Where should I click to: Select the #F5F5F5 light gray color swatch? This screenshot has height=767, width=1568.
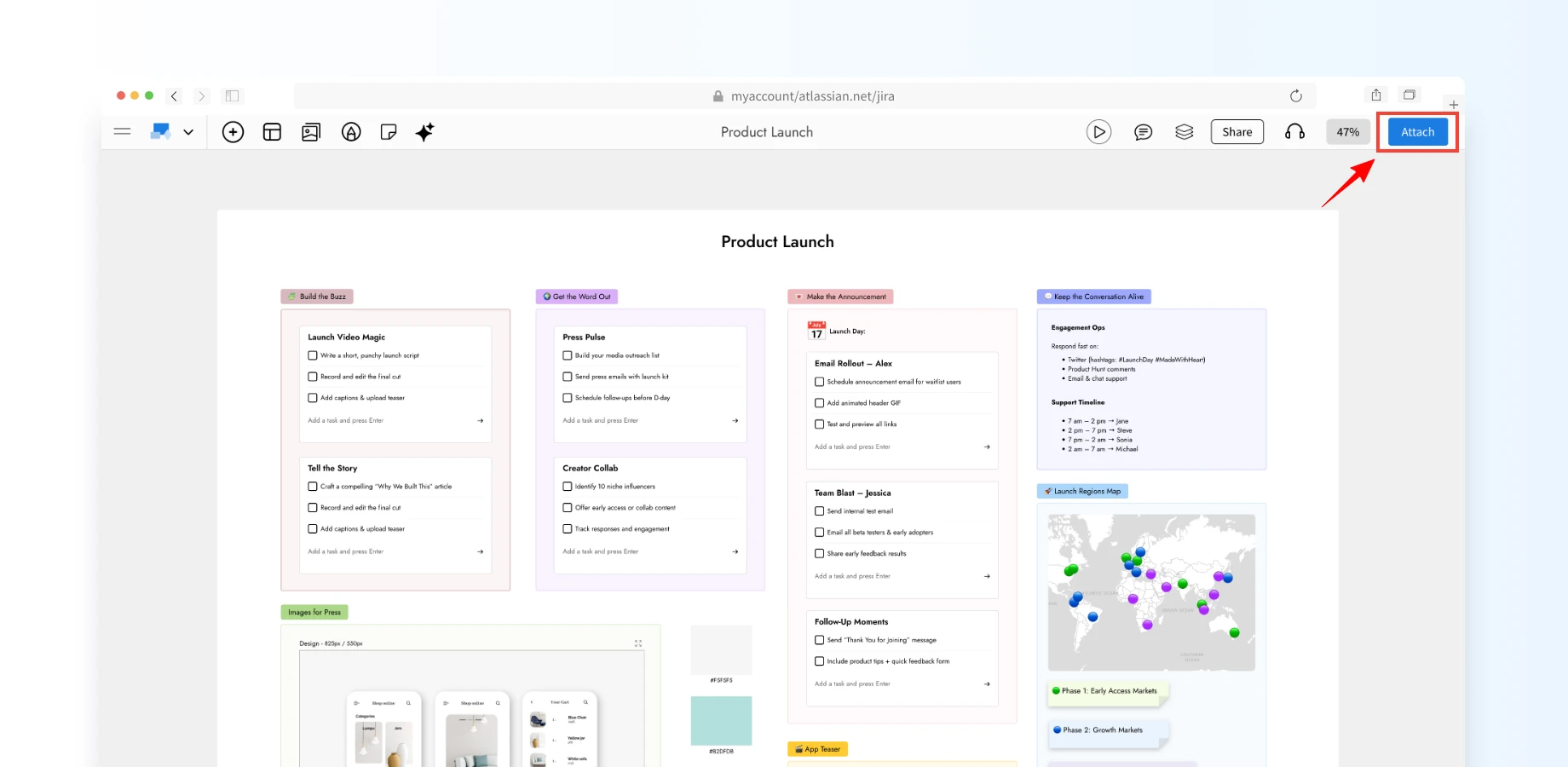[x=721, y=650]
